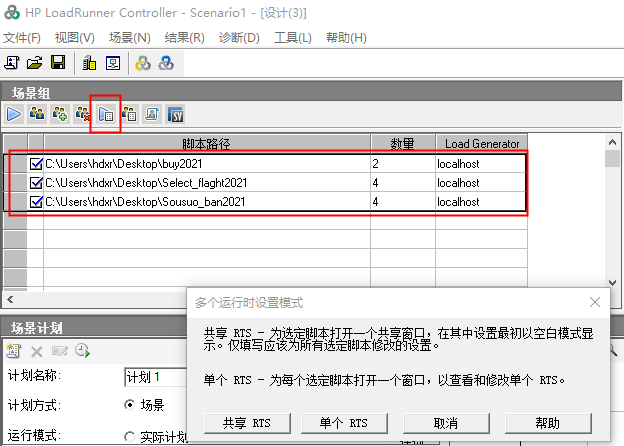Click the New Schedule icon in scenario plan
624x446 pixels.
14,351
